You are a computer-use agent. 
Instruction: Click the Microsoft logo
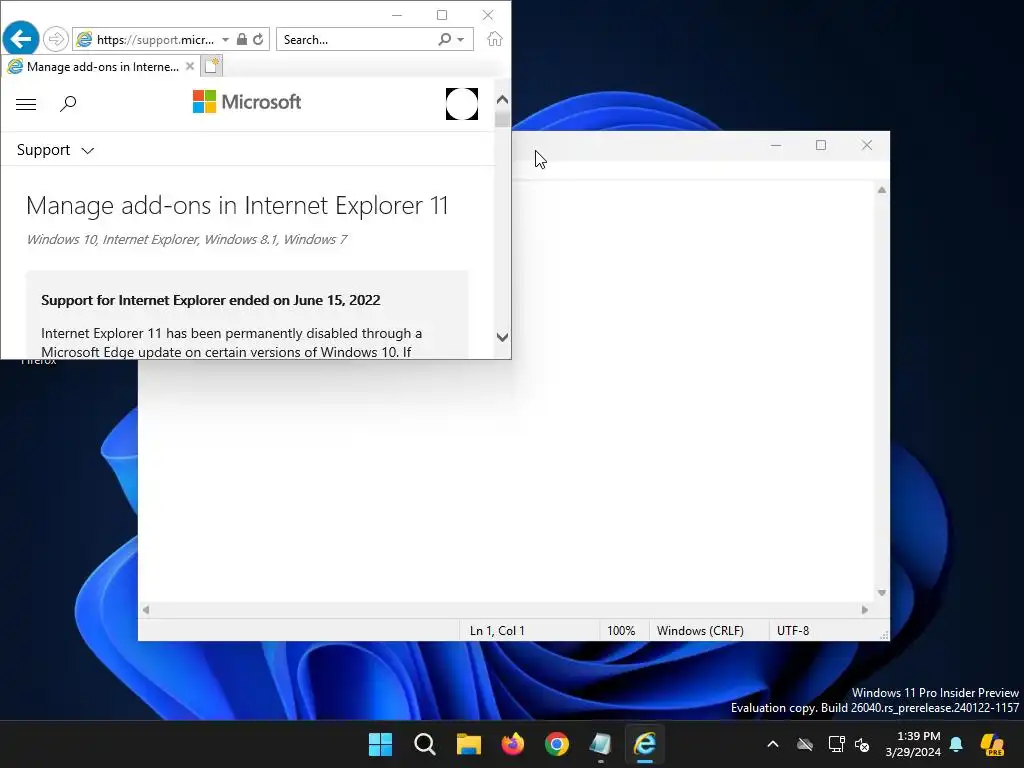[247, 102]
